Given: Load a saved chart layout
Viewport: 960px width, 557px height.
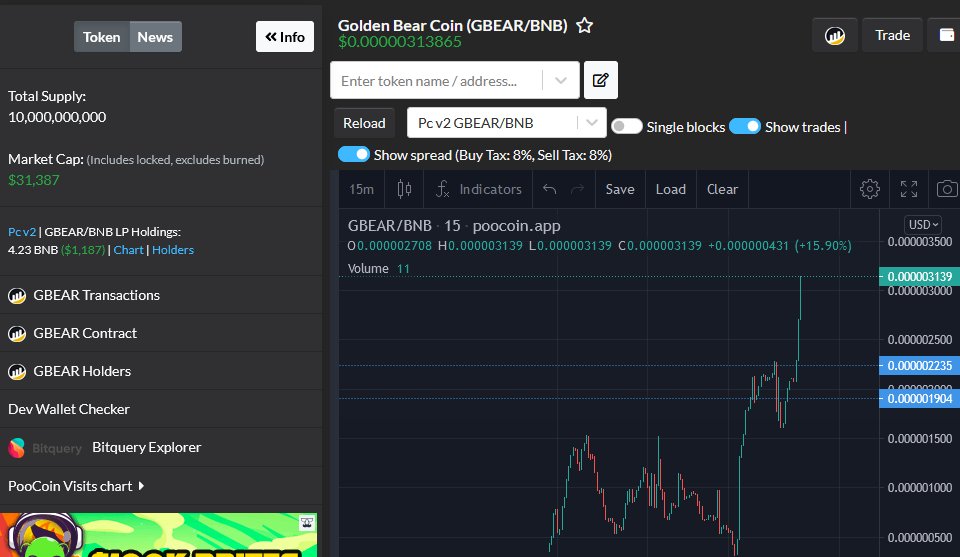Looking at the screenshot, I should coord(670,189).
